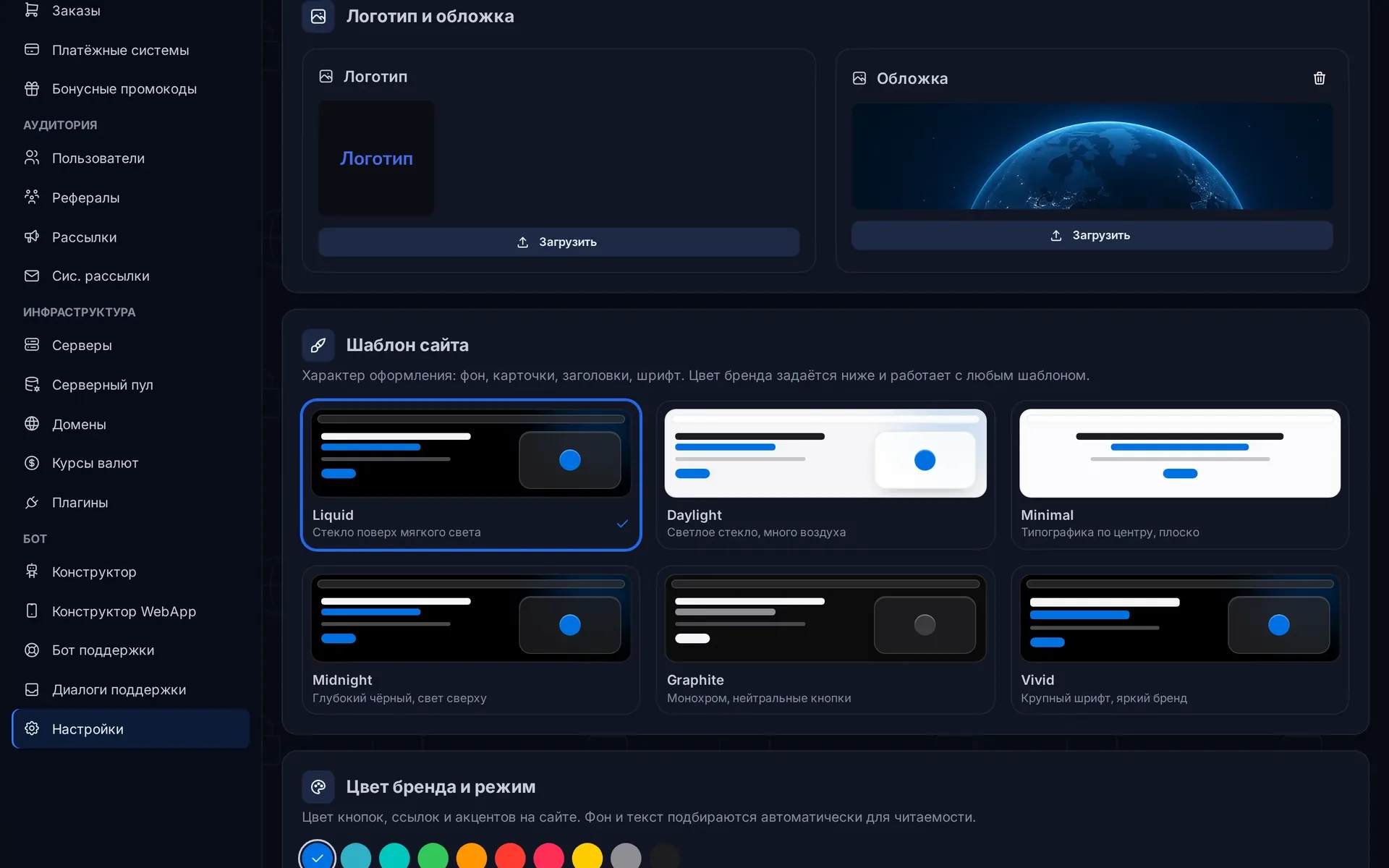Click the Bonus promo codes gift icon
1389x868 pixels.
[32, 89]
